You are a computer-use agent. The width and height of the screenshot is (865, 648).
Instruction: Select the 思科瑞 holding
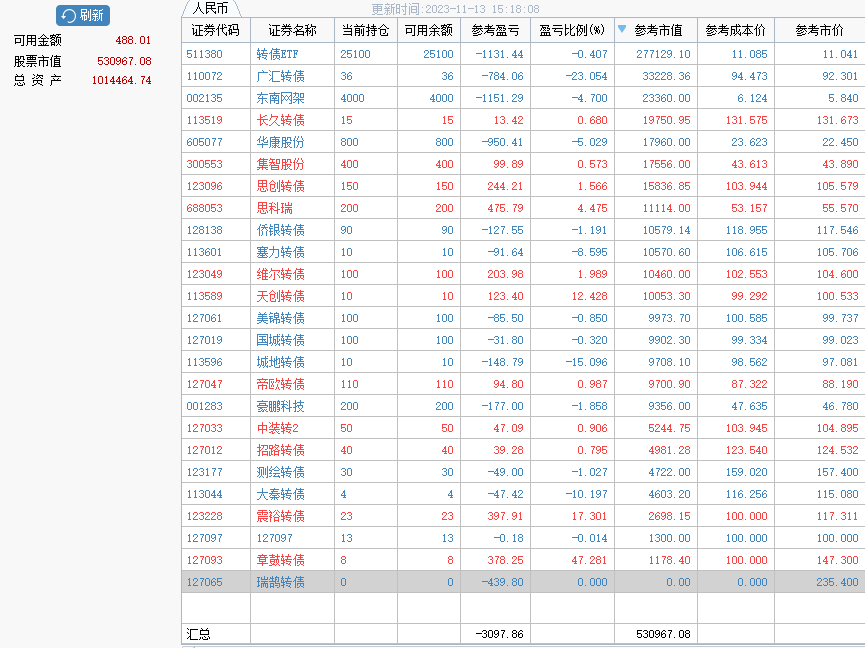tap(274, 208)
